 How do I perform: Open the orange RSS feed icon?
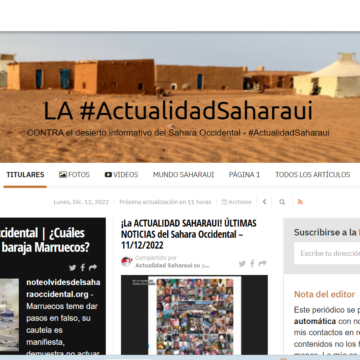click(x=300, y=202)
